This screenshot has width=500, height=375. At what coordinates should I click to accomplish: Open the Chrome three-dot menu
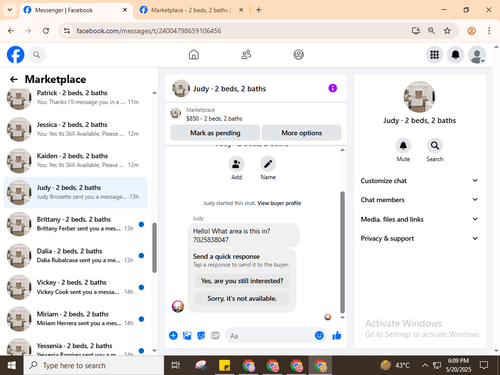pos(489,31)
